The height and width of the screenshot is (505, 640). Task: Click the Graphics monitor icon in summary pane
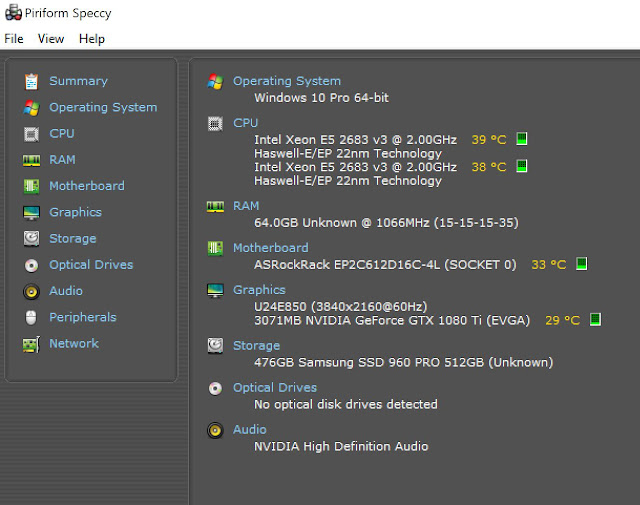tap(215, 291)
